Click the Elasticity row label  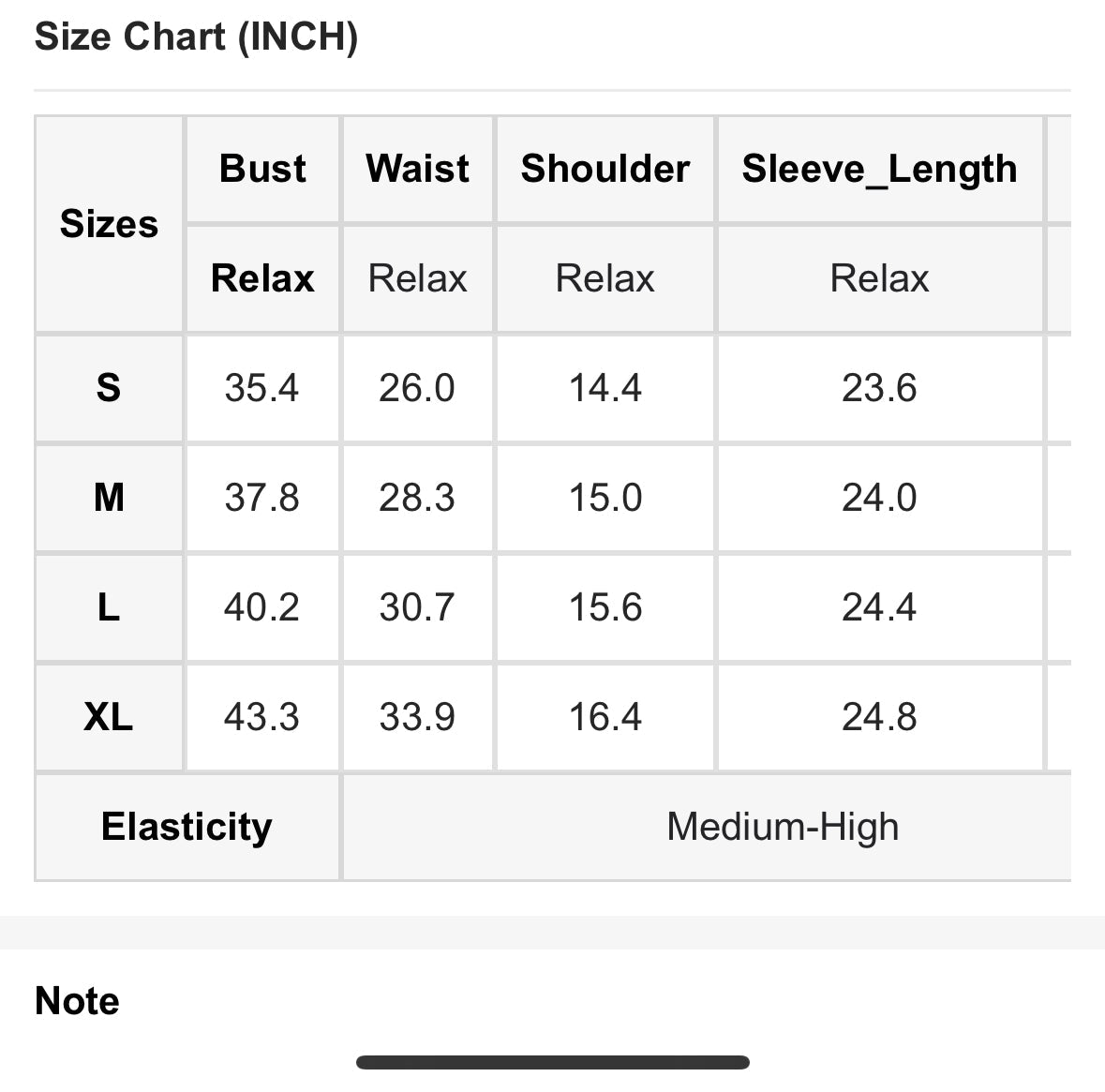point(187,827)
